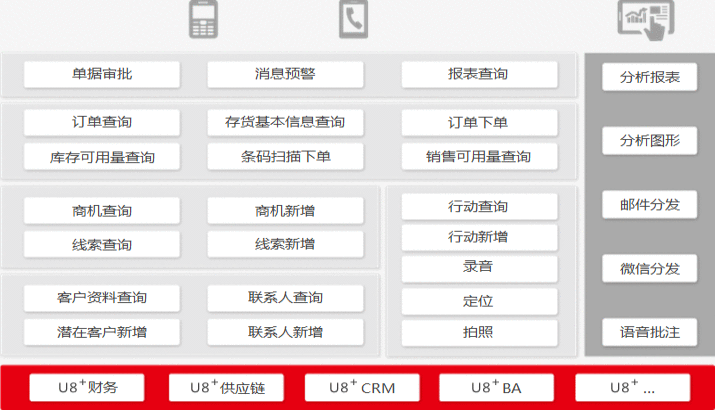
Task: Click the tablet analytics touch icon
Action: (646, 20)
